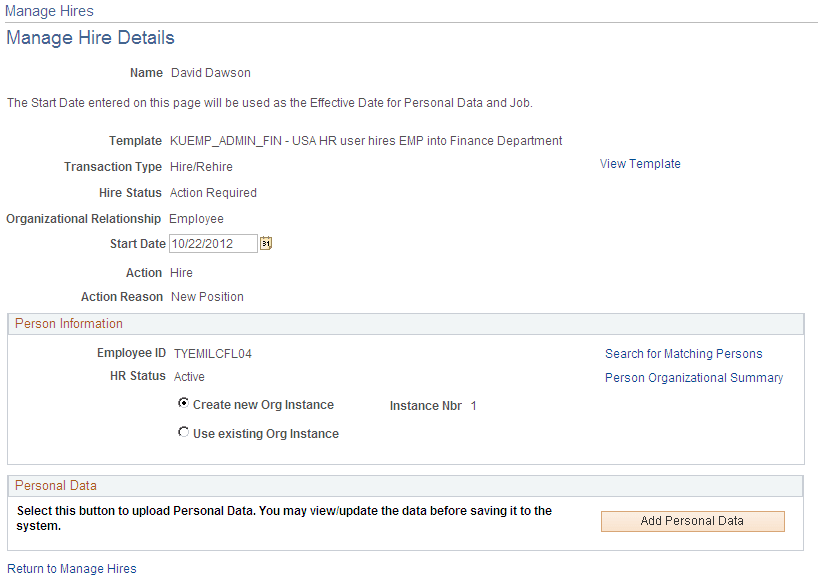Viewport: 818px width, 579px height.
Task: Open Search for Matching Persons for David Dawson
Action: coord(683,353)
